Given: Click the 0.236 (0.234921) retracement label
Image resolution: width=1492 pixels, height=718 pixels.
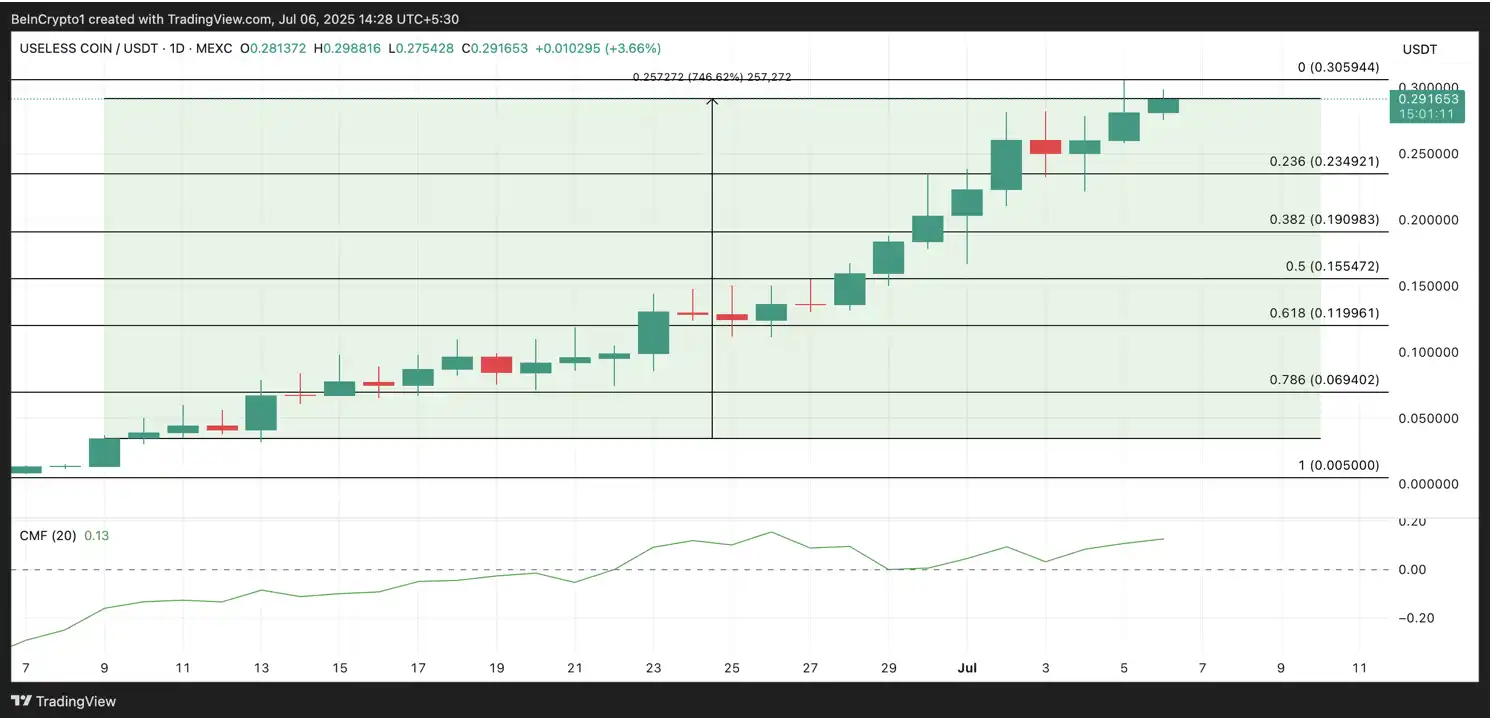Looking at the screenshot, I should point(1324,161).
